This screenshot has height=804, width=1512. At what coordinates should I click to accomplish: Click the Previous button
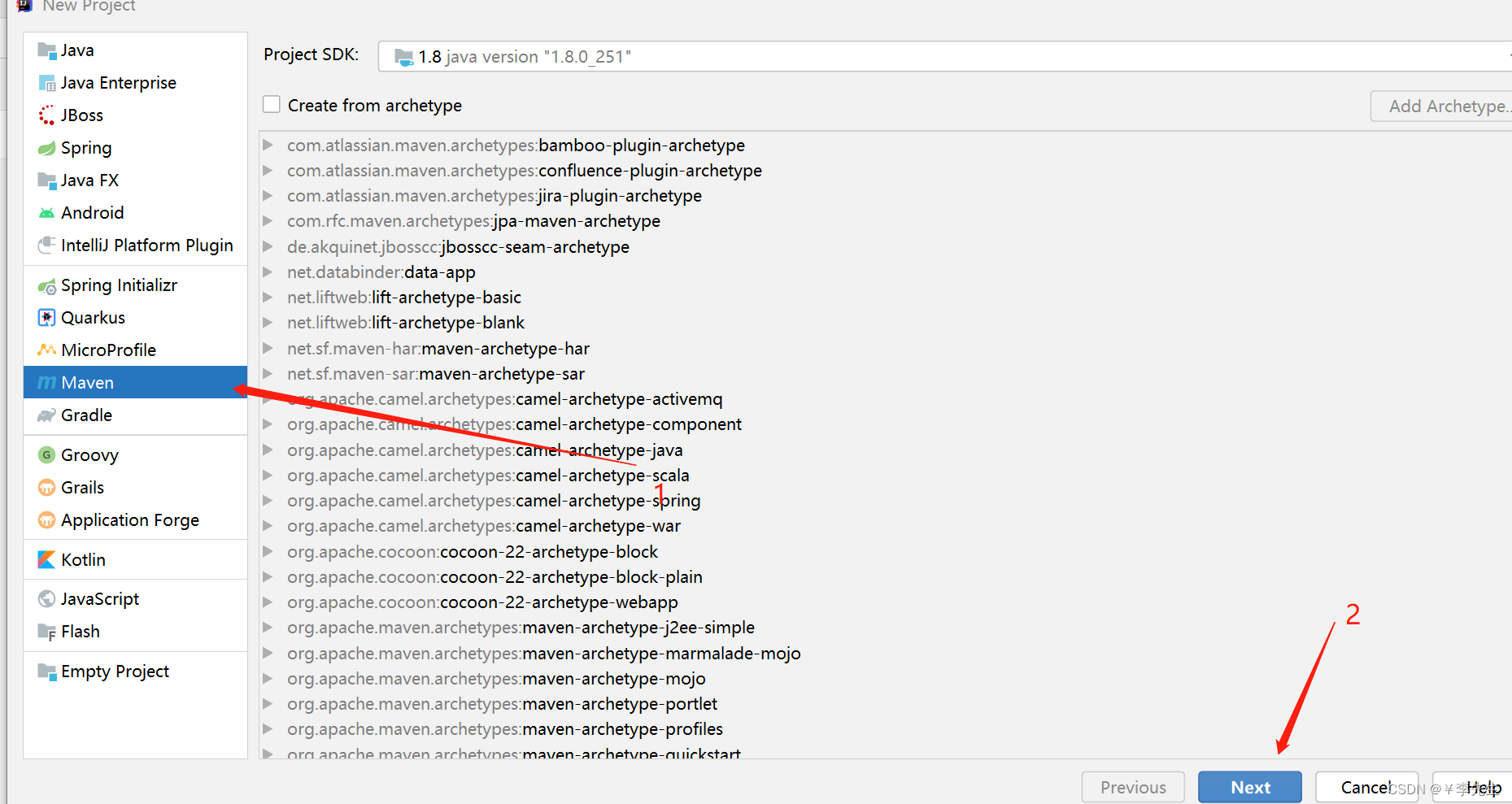tap(1133, 787)
